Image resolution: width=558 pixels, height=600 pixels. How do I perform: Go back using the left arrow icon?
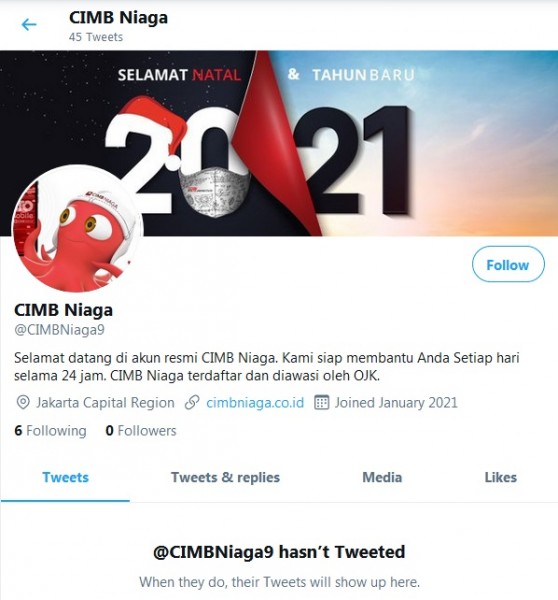point(29,25)
